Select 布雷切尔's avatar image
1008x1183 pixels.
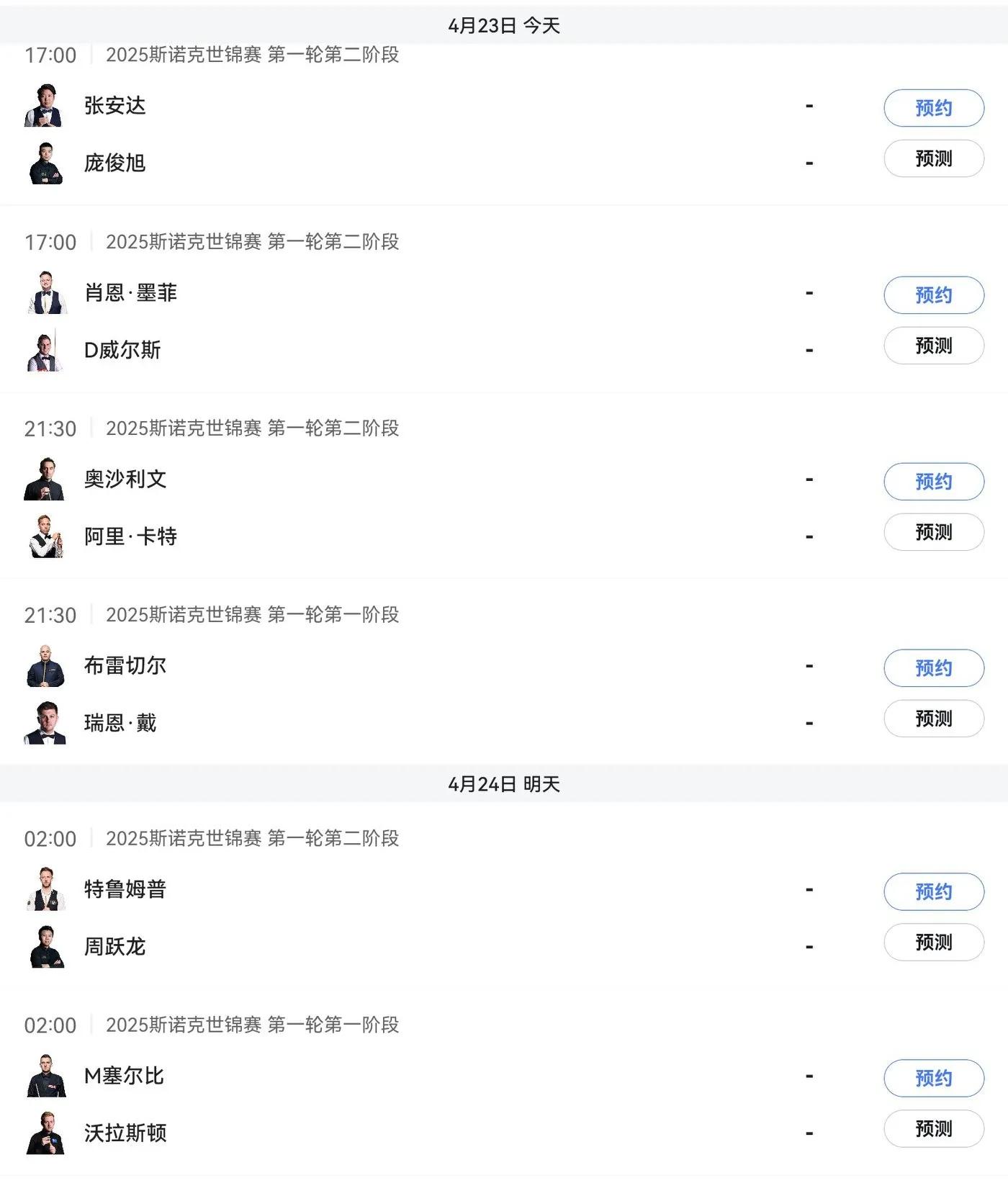[45, 665]
